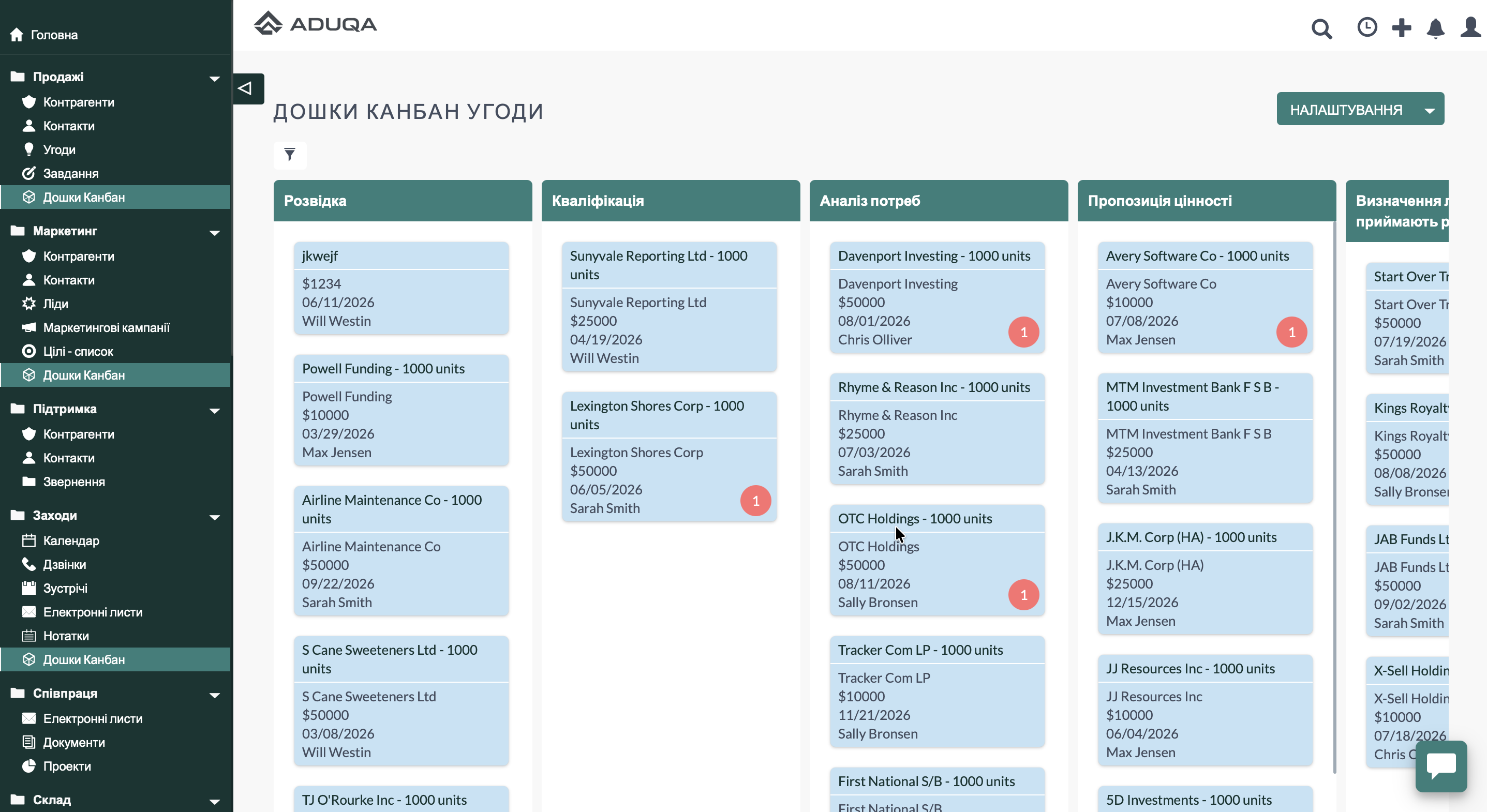Click the red badge on Avery Software card
1487x812 pixels.
click(x=1291, y=332)
